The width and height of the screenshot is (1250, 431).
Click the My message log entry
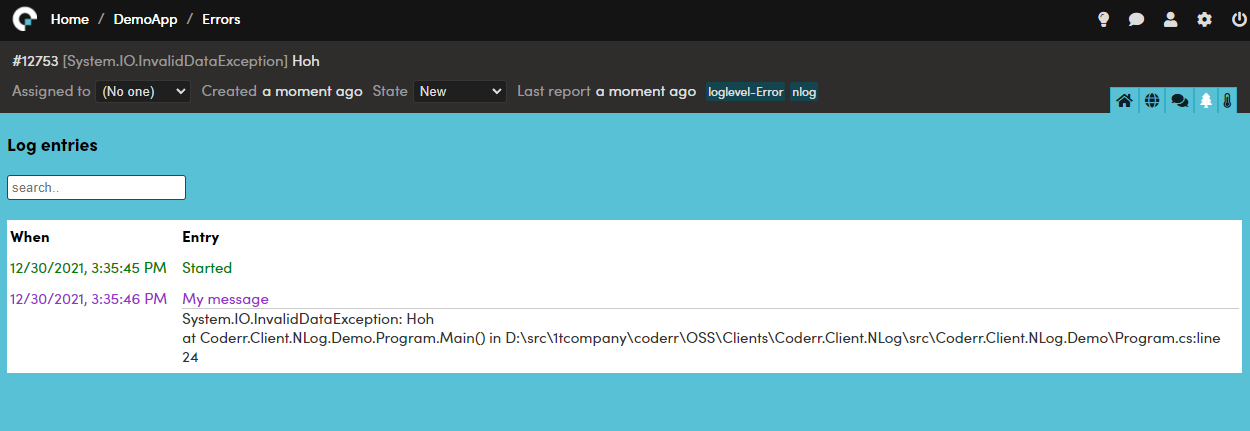point(225,299)
